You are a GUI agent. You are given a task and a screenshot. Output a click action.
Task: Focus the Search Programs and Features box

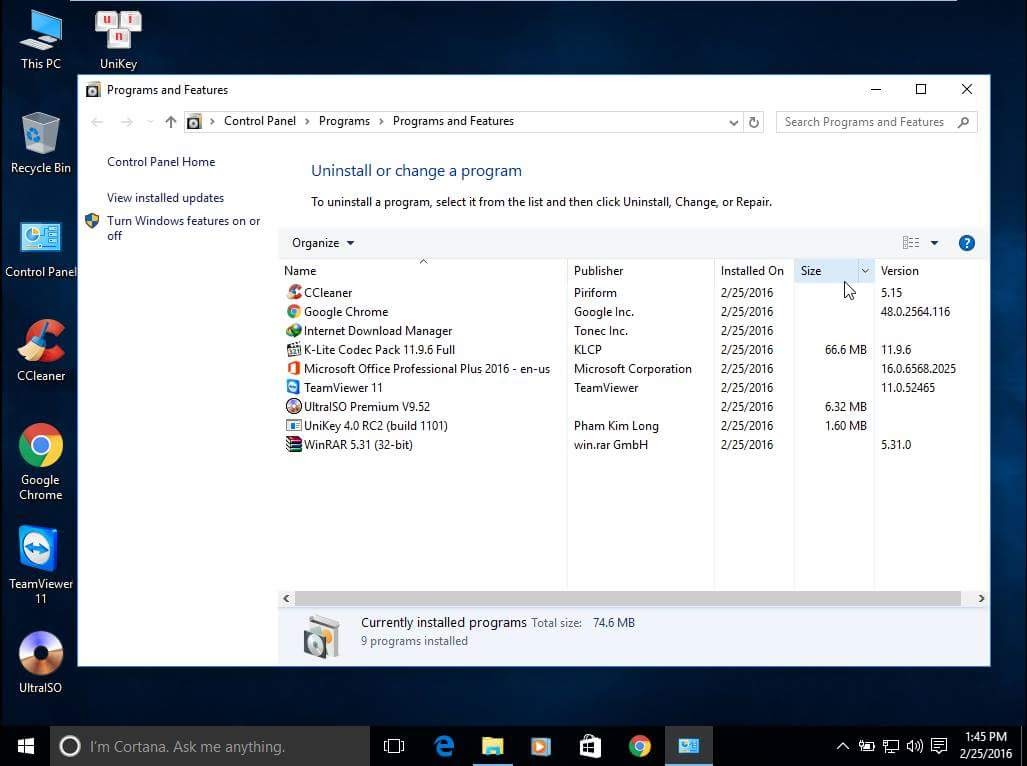coord(876,122)
